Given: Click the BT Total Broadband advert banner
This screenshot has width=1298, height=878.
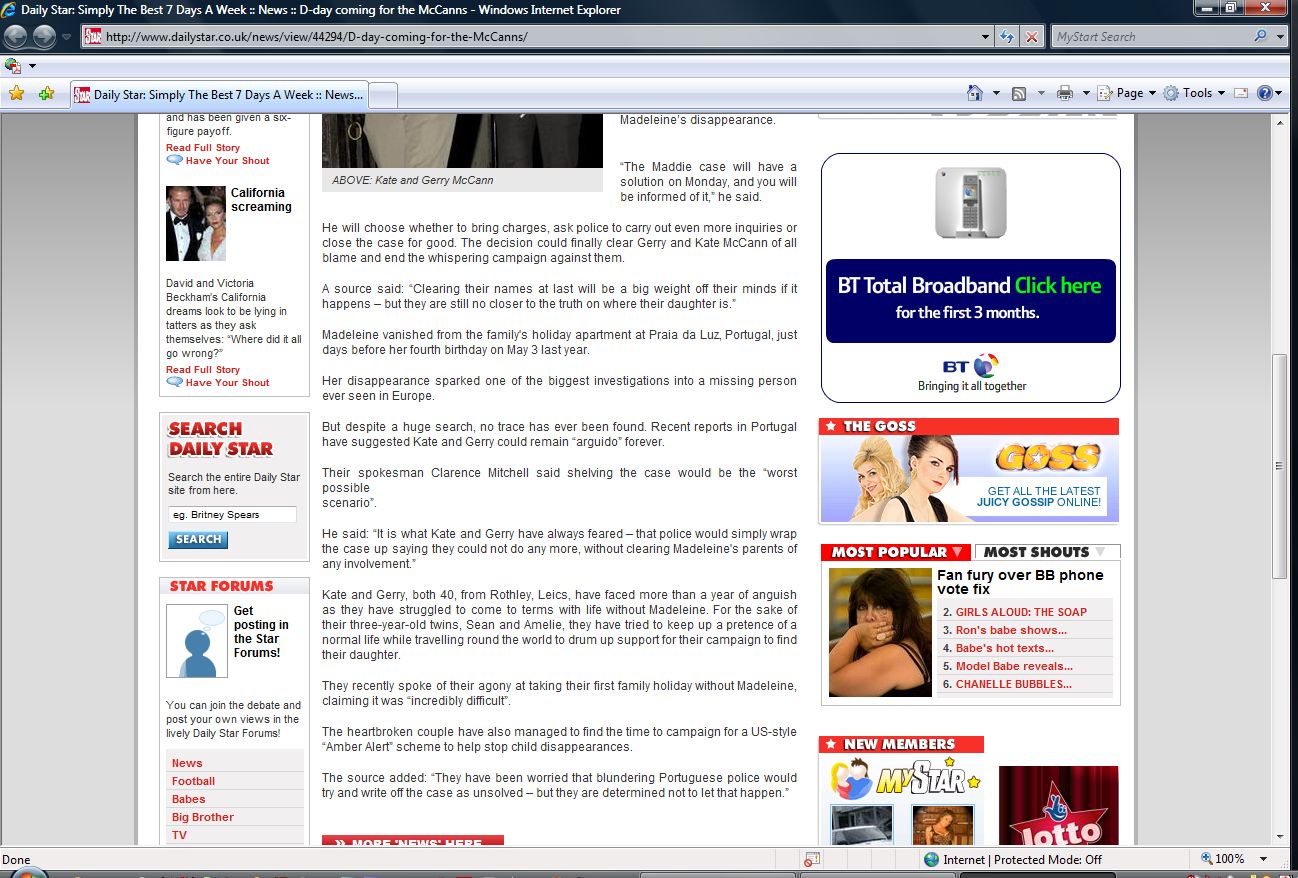Looking at the screenshot, I should click(970, 300).
